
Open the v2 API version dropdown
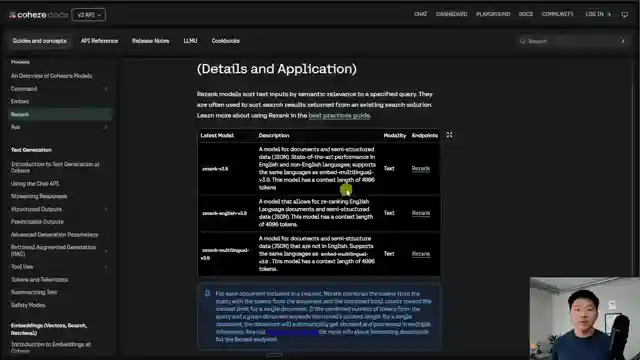point(89,15)
